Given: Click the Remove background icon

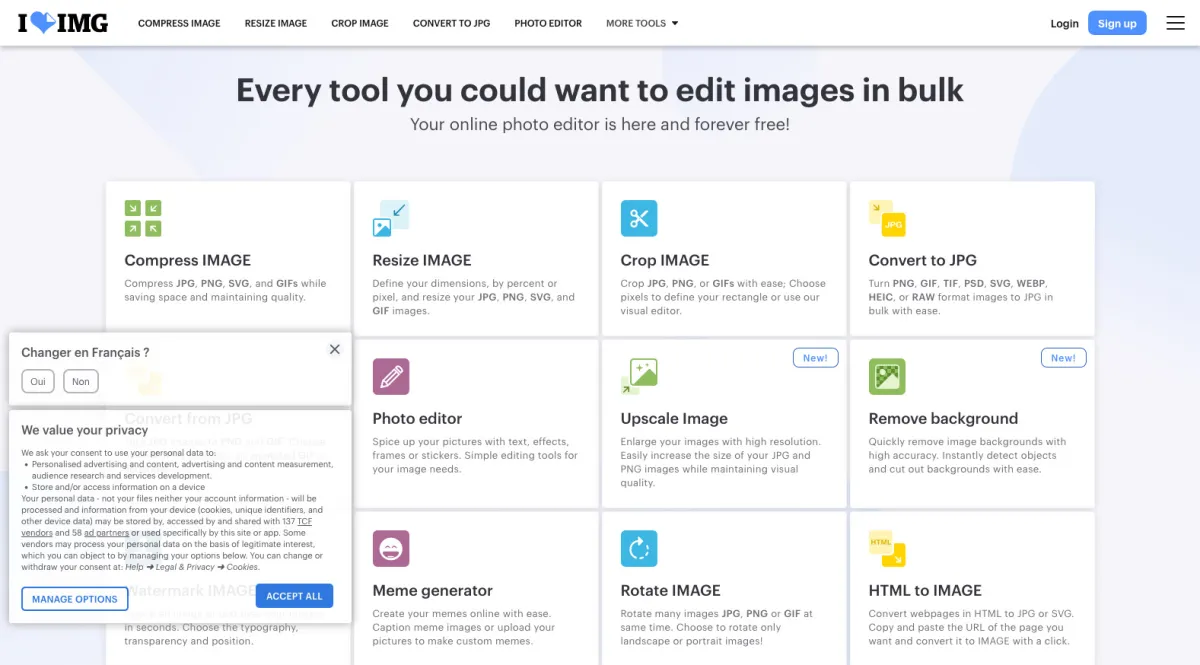Looking at the screenshot, I should tap(887, 377).
